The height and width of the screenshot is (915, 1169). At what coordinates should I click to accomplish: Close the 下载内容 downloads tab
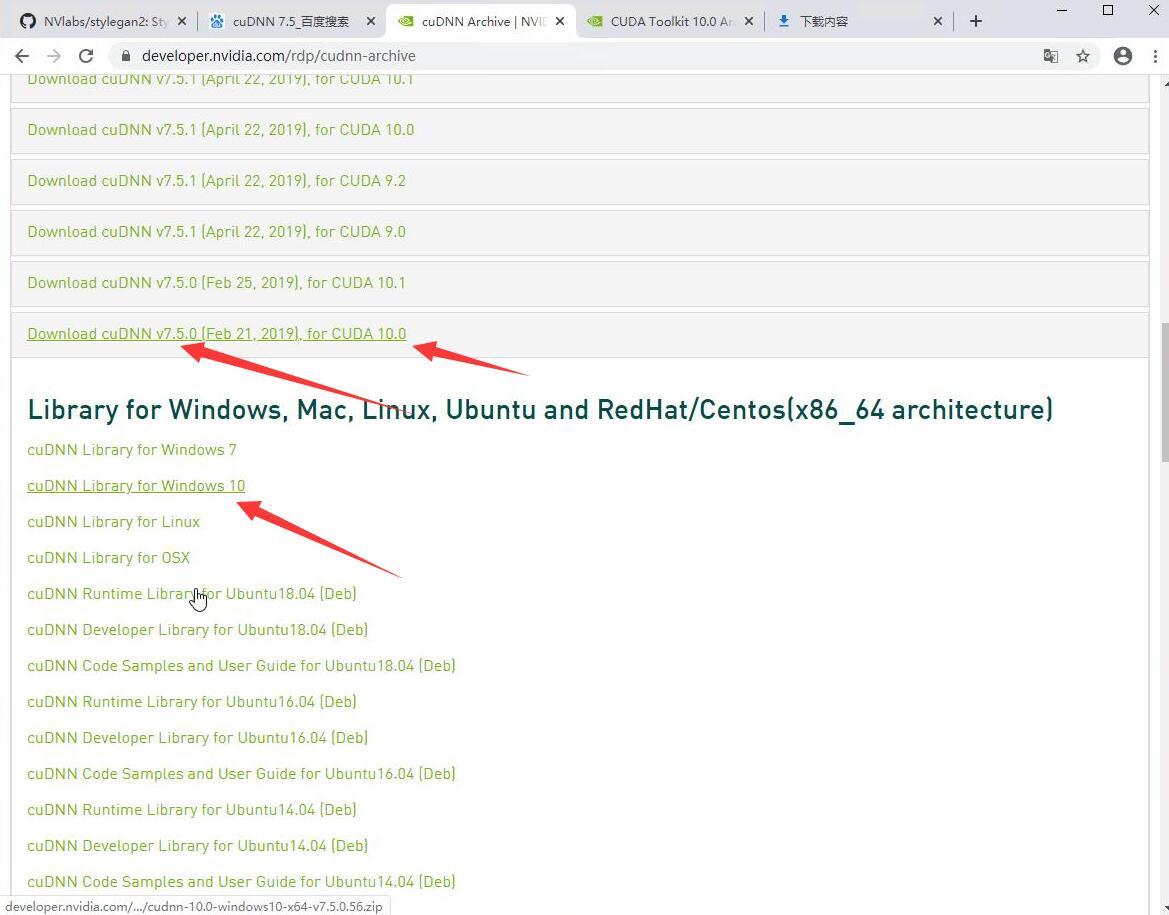[x=938, y=22]
